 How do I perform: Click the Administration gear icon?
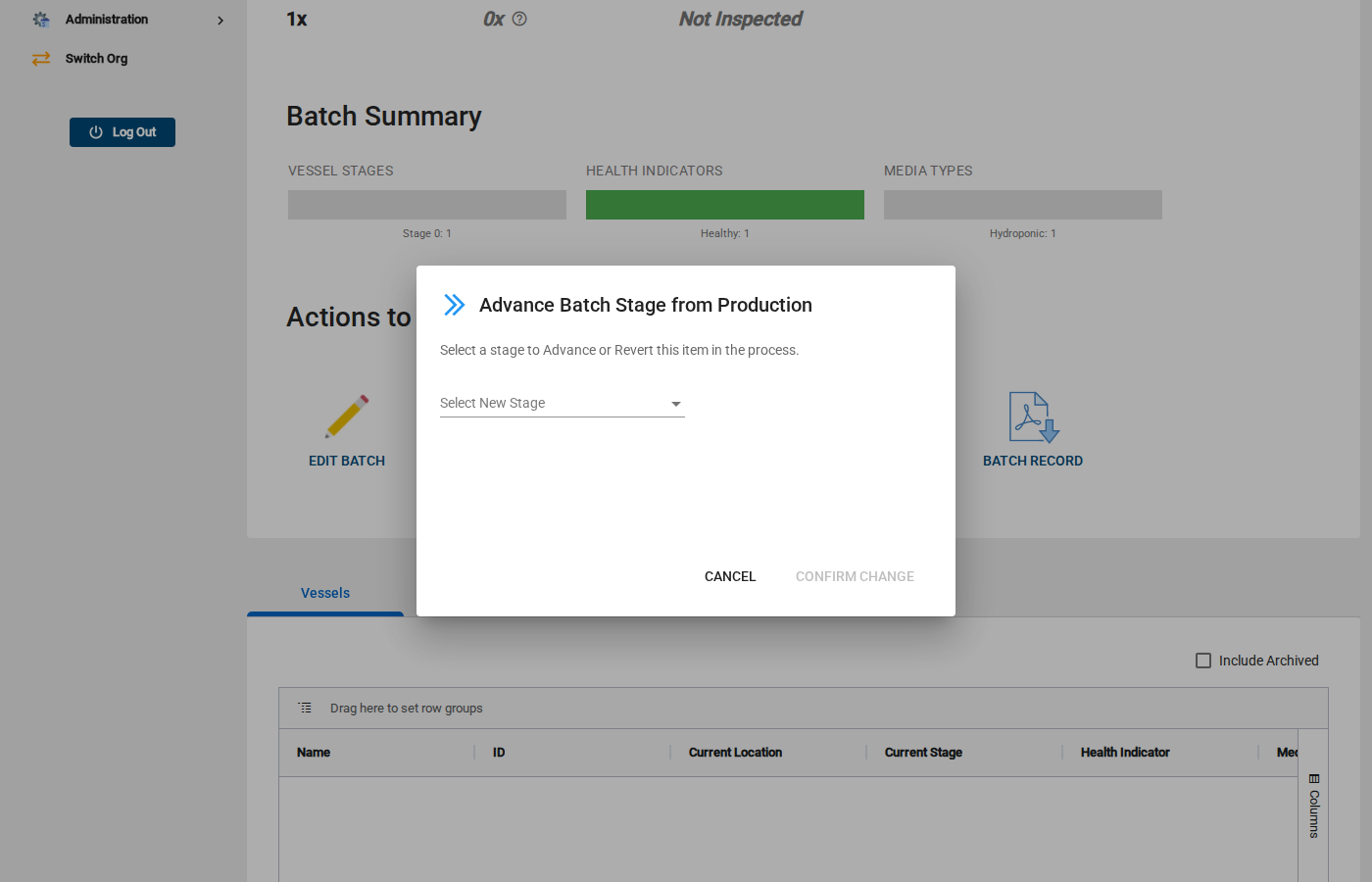pos(41,19)
